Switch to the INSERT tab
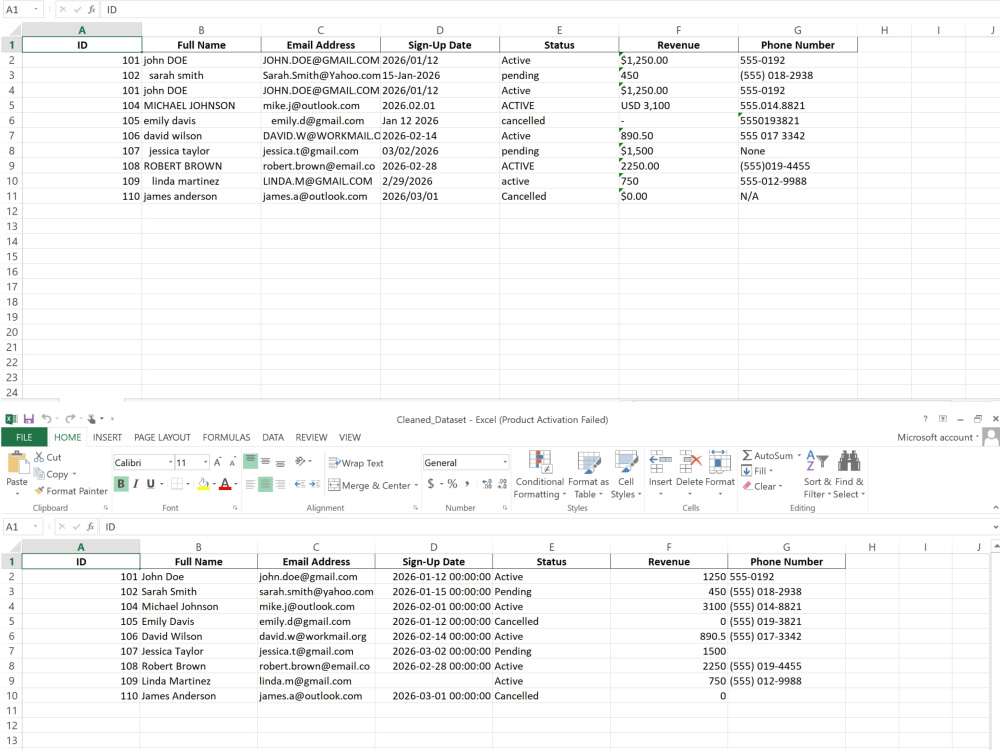Screen dimensions: 1000x750 pyautogui.click(x=107, y=437)
